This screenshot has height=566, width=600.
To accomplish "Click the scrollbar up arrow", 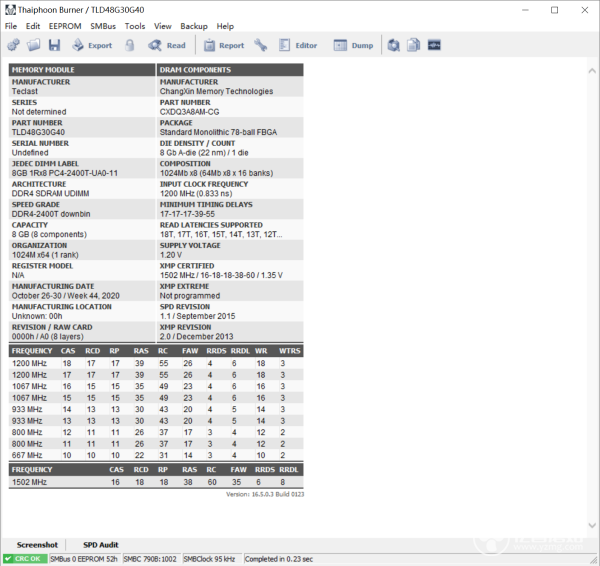I will (592, 70).
